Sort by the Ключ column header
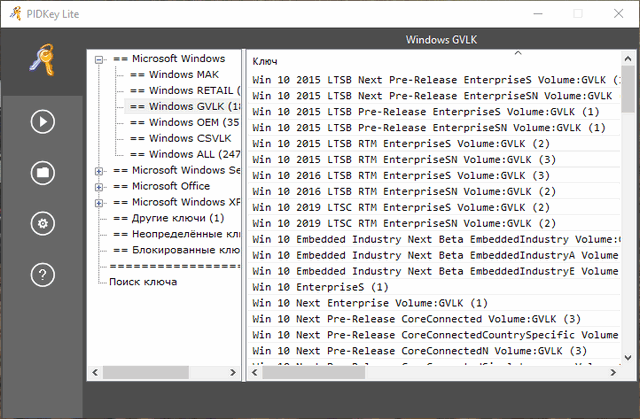Viewport: 640px width, 419px height. click(266, 62)
